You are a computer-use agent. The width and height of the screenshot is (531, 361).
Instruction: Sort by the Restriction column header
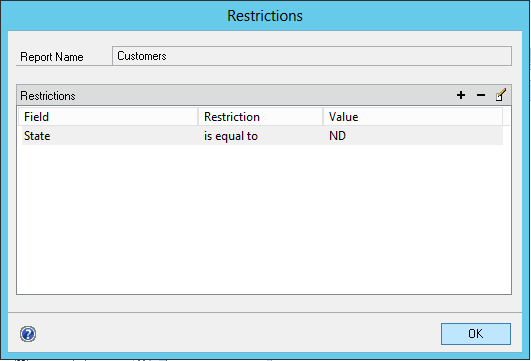point(260,117)
